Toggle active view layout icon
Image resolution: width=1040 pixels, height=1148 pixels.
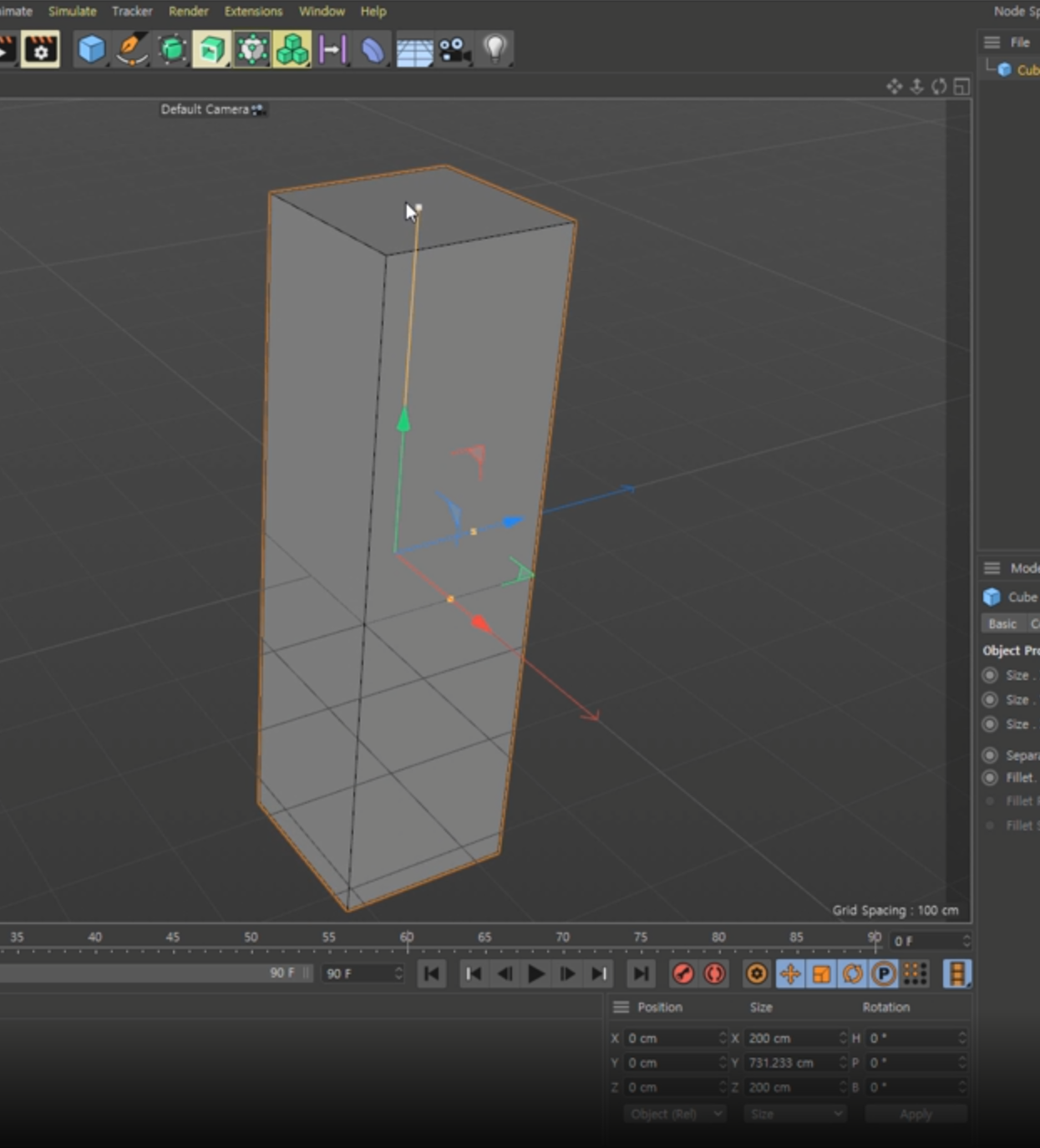tap(961, 87)
